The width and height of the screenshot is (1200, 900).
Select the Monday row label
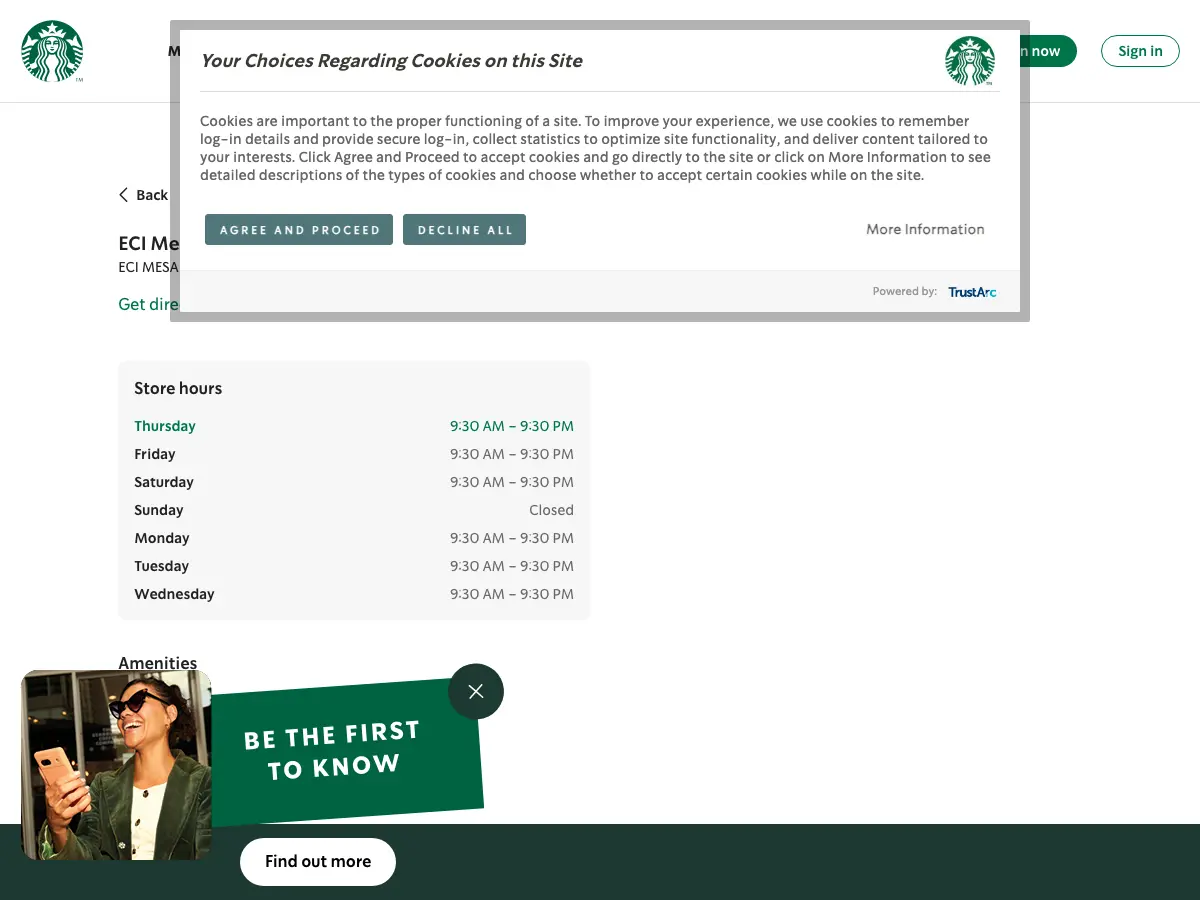tap(162, 538)
